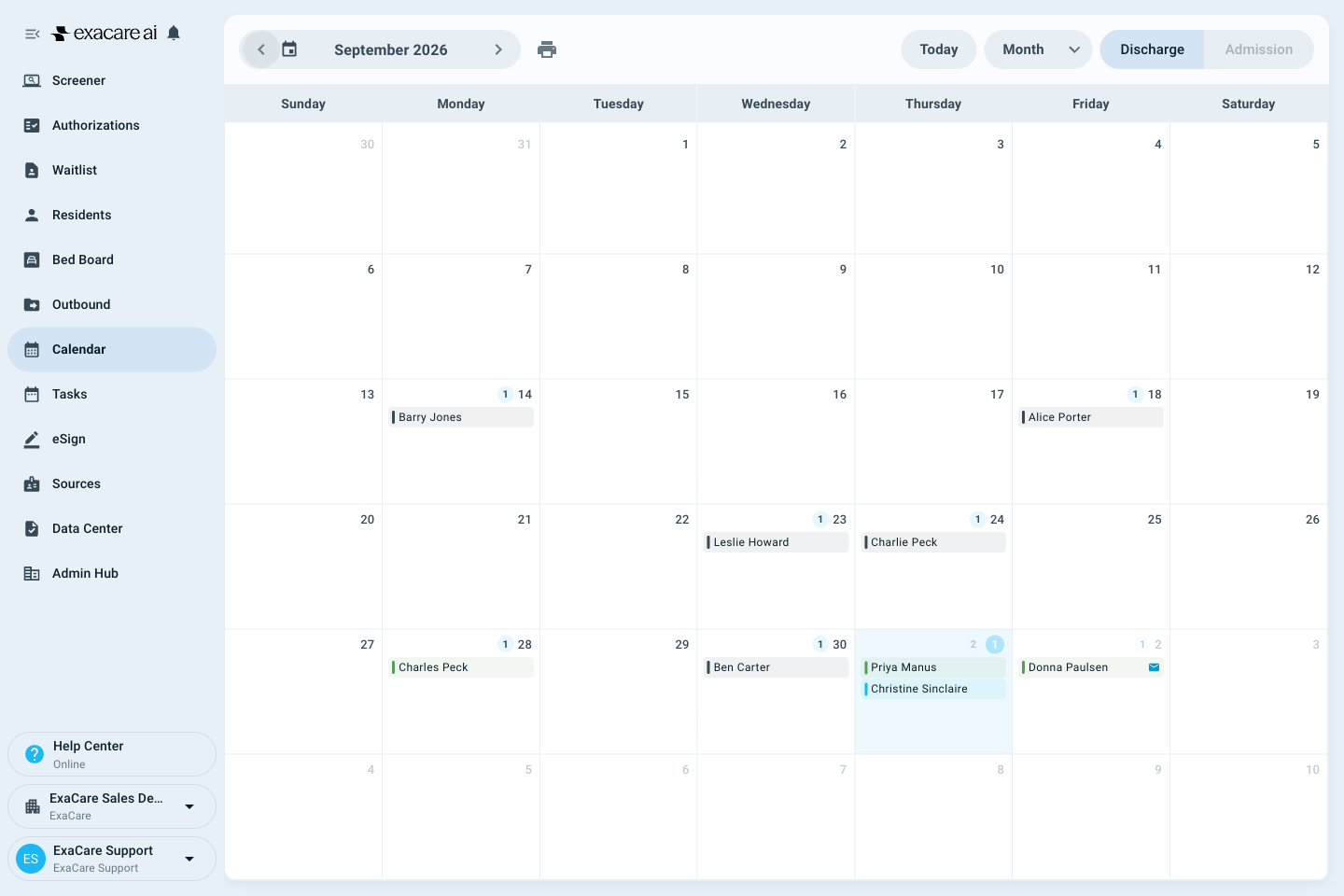
Task: Click the Waitlist sidebar icon
Action: coord(32,170)
